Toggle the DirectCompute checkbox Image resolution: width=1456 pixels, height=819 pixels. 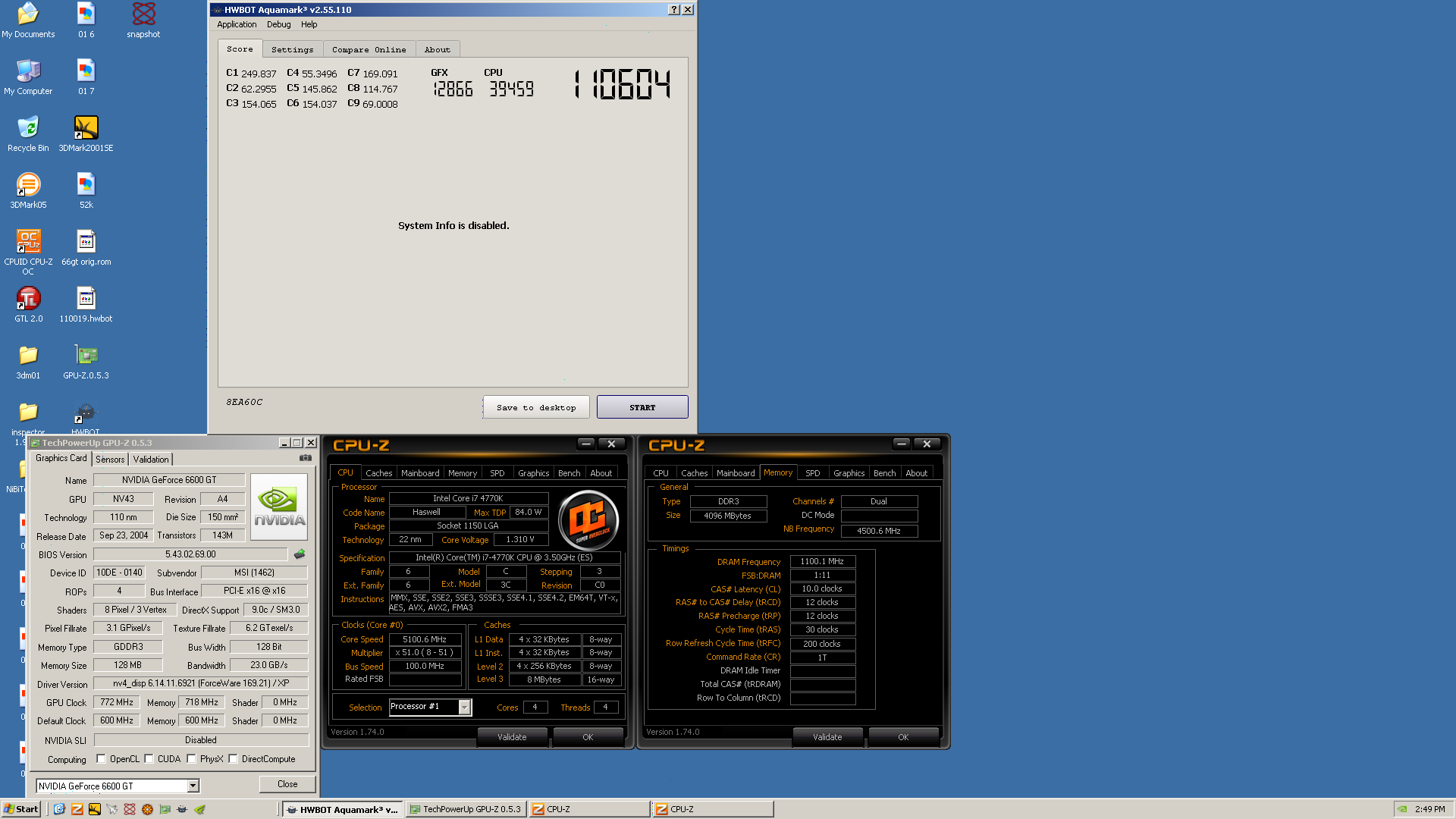click(234, 758)
